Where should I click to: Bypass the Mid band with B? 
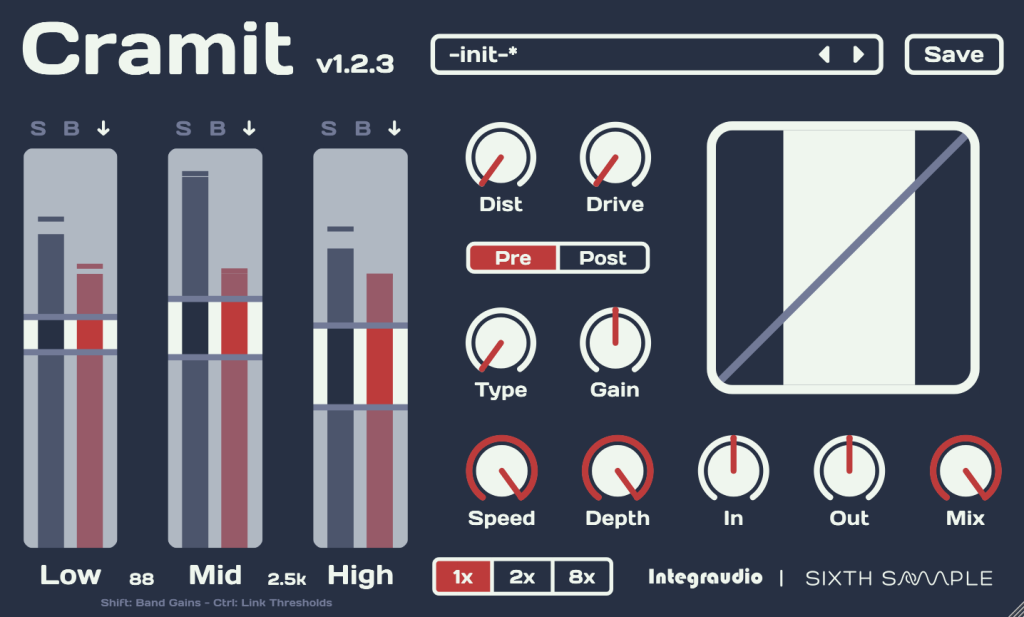(x=217, y=129)
